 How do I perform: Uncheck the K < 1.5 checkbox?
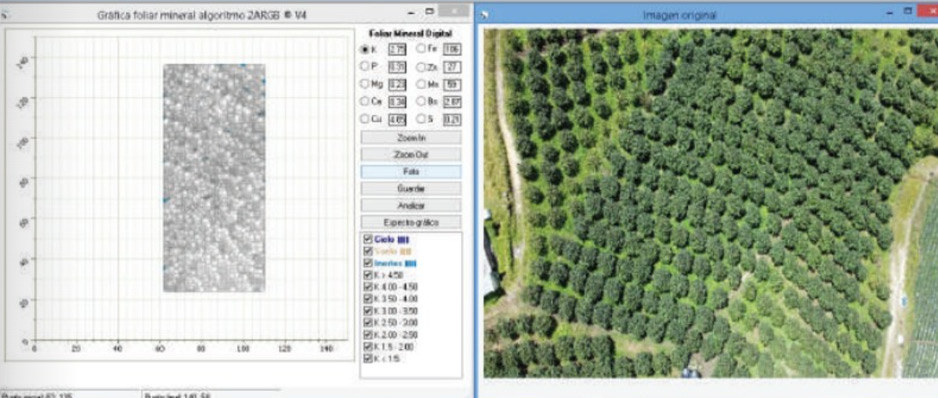(x=368, y=359)
